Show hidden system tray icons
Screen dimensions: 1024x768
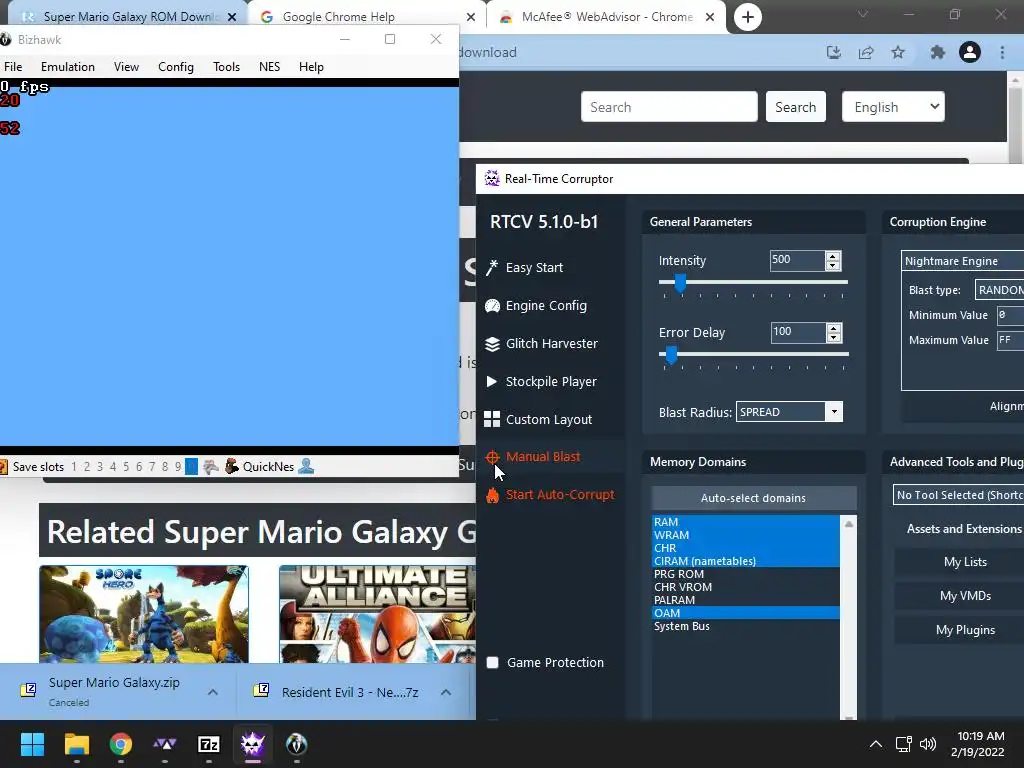click(x=876, y=744)
